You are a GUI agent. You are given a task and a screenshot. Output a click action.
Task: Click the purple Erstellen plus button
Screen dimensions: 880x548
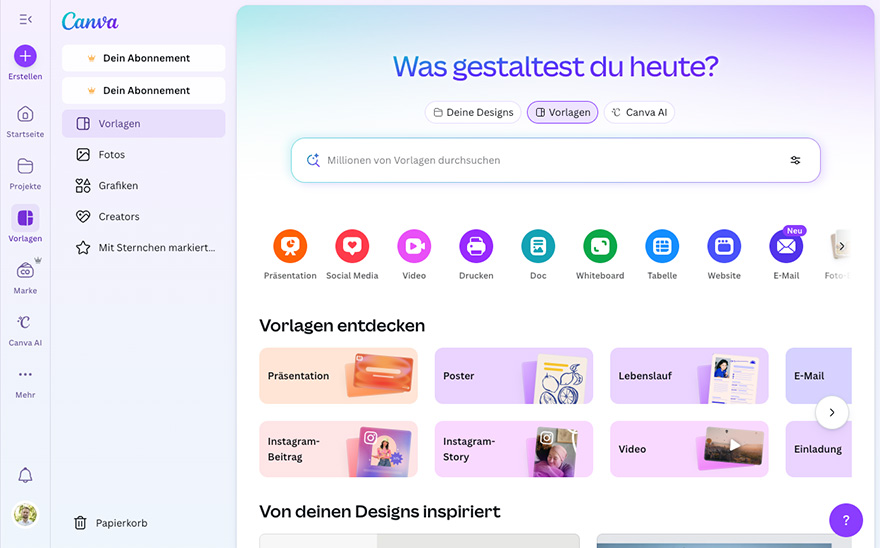25,56
